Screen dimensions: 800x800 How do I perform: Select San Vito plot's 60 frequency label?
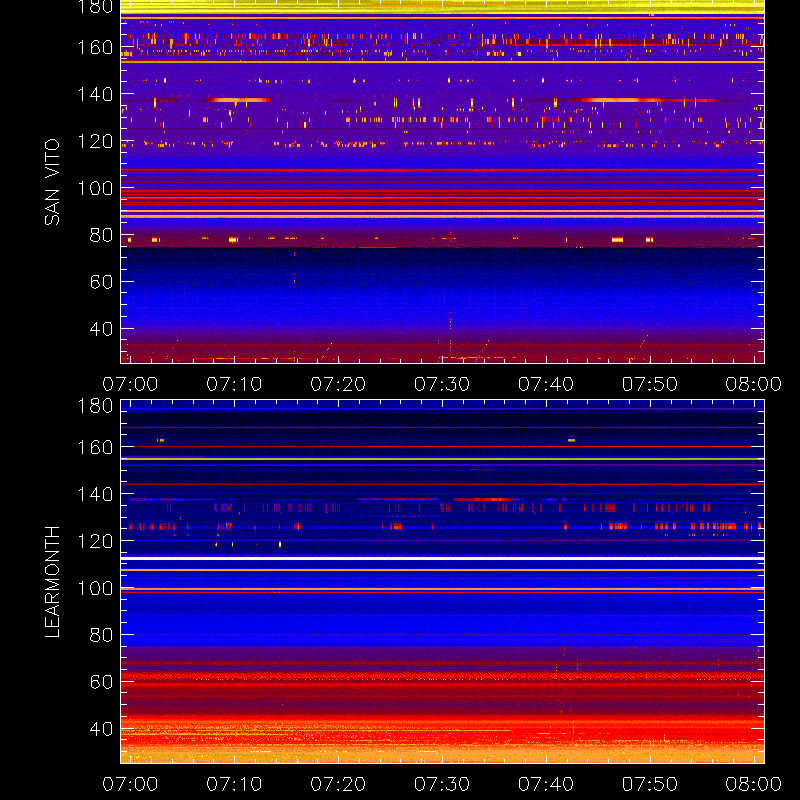pos(102,282)
